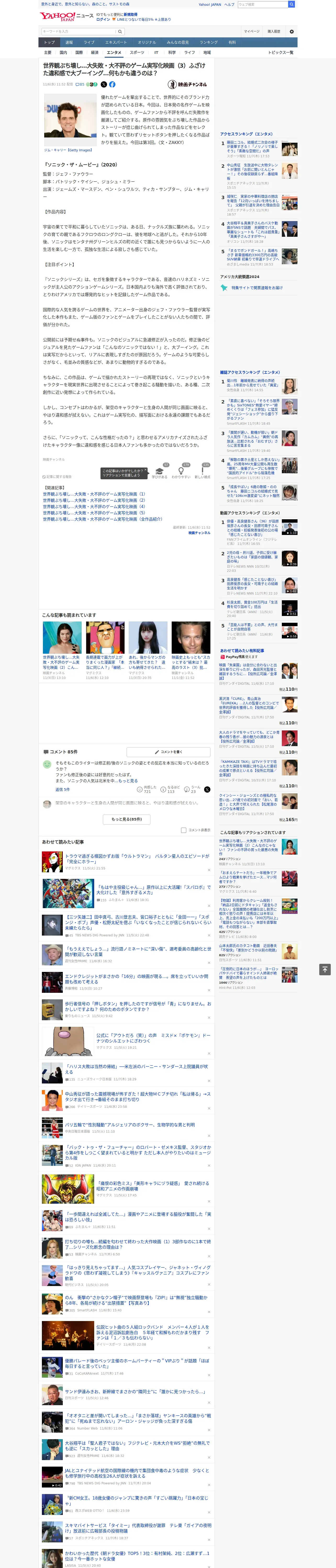Open related article ゲーム実写化映画（全作品紹介）

(x=102, y=519)
